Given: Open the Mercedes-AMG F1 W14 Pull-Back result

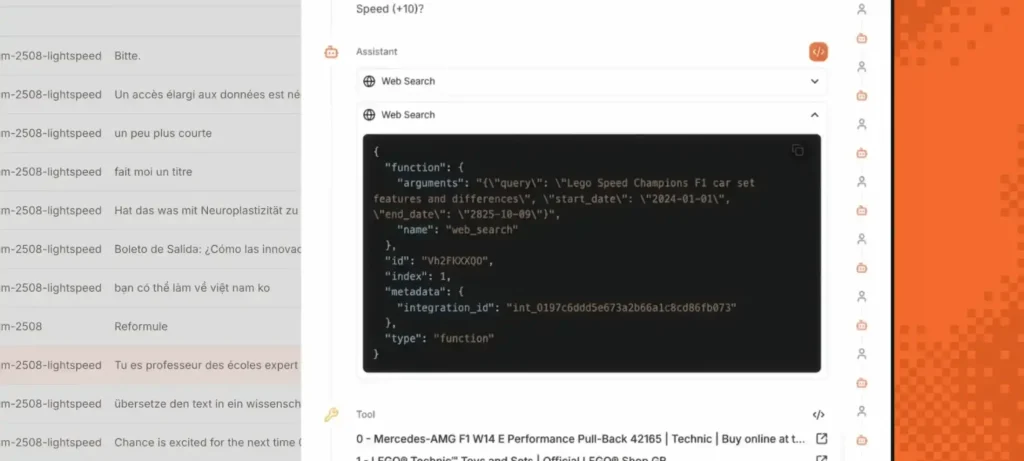Looking at the screenshot, I should coord(580,439).
